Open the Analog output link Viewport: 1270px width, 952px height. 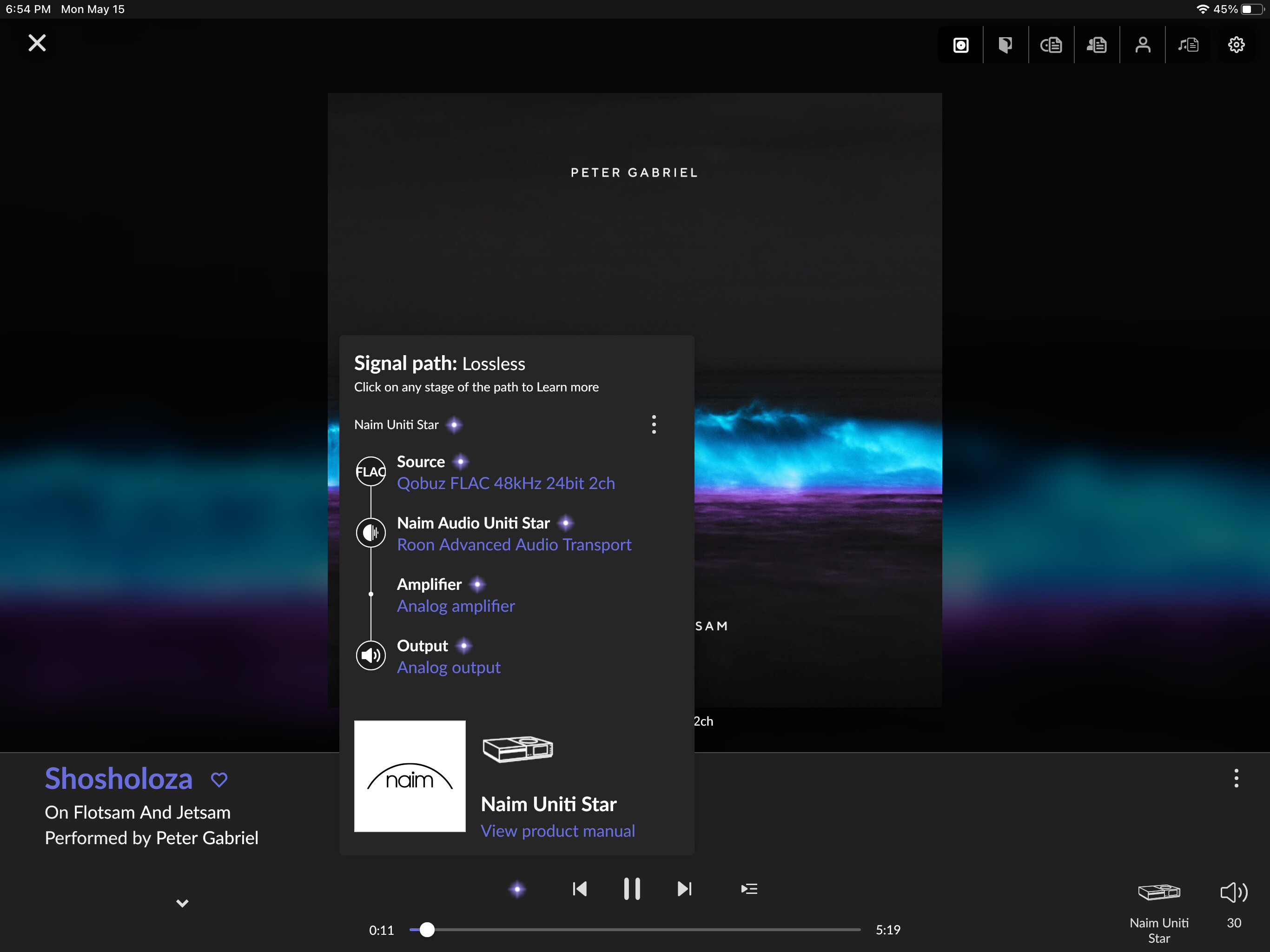[x=449, y=668]
